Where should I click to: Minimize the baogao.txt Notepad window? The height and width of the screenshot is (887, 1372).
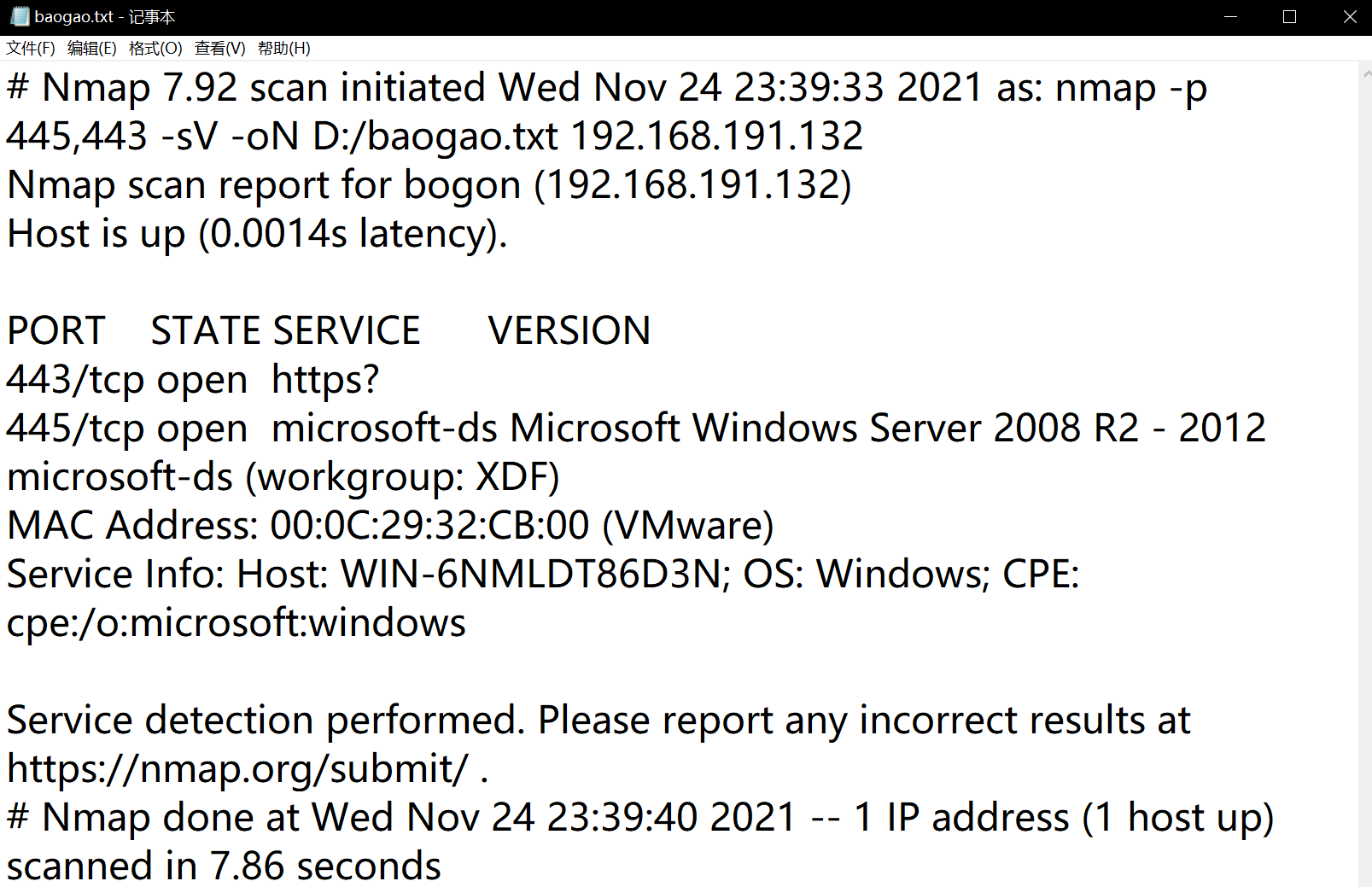[1230, 17]
